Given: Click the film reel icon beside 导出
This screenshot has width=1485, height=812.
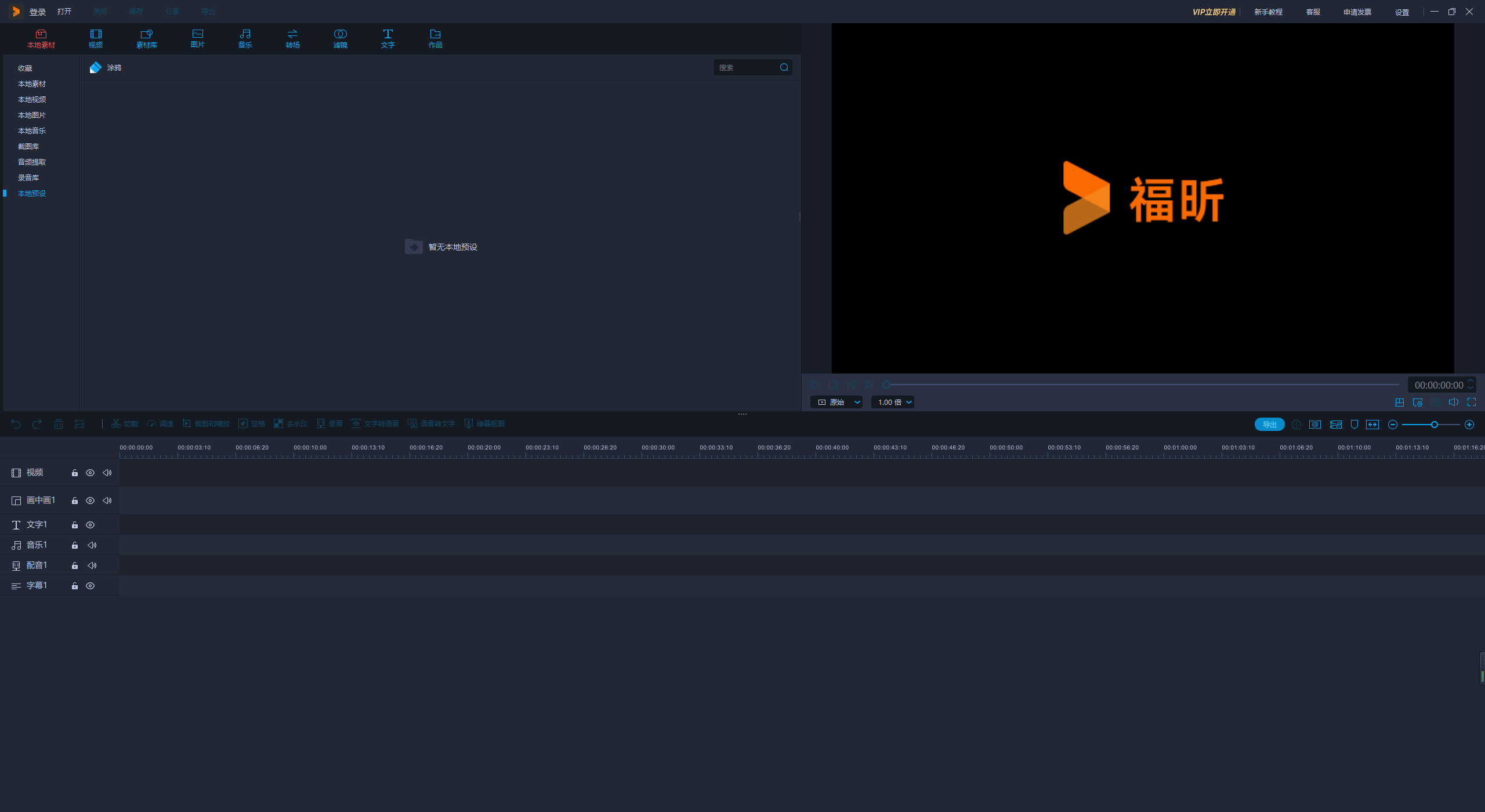Looking at the screenshot, I should pos(1296,425).
